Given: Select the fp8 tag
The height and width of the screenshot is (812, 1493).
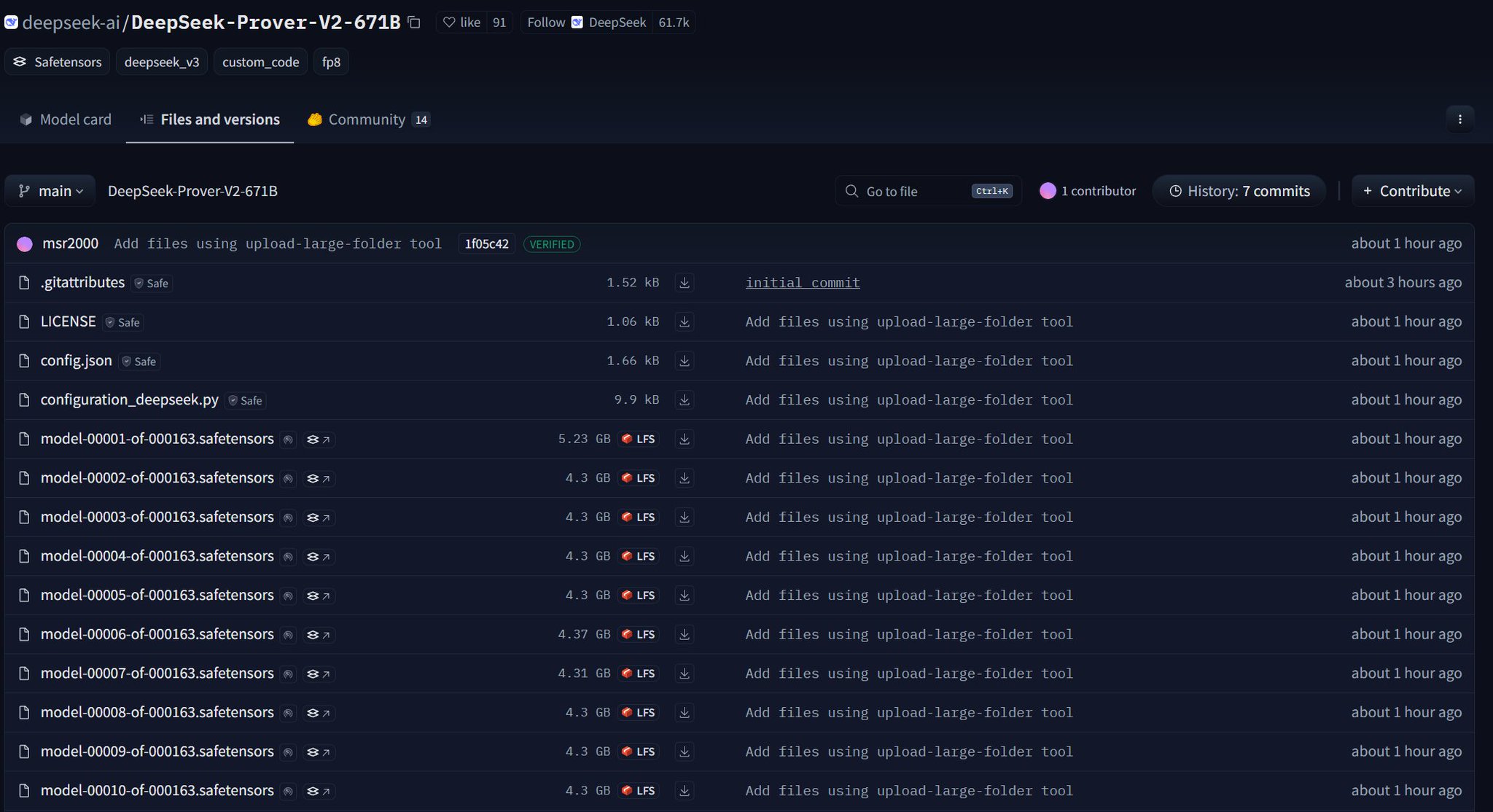Looking at the screenshot, I should click(x=331, y=62).
